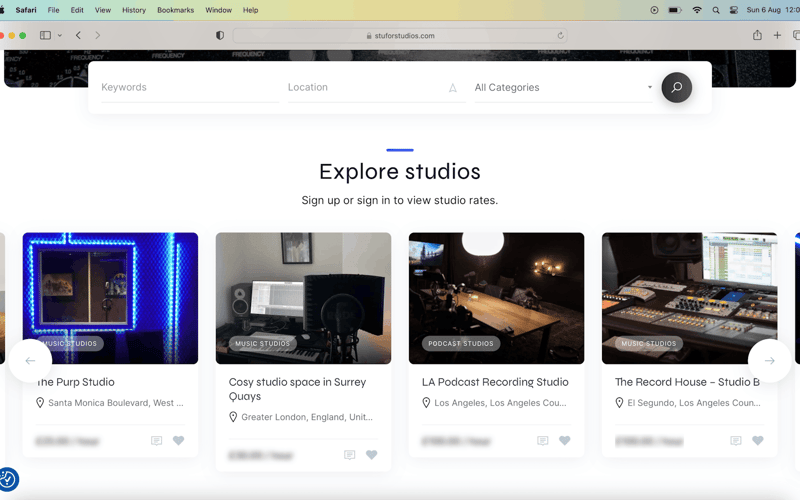Click the Podcast Studios tag on LA Podcast card

click(x=461, y=343)
